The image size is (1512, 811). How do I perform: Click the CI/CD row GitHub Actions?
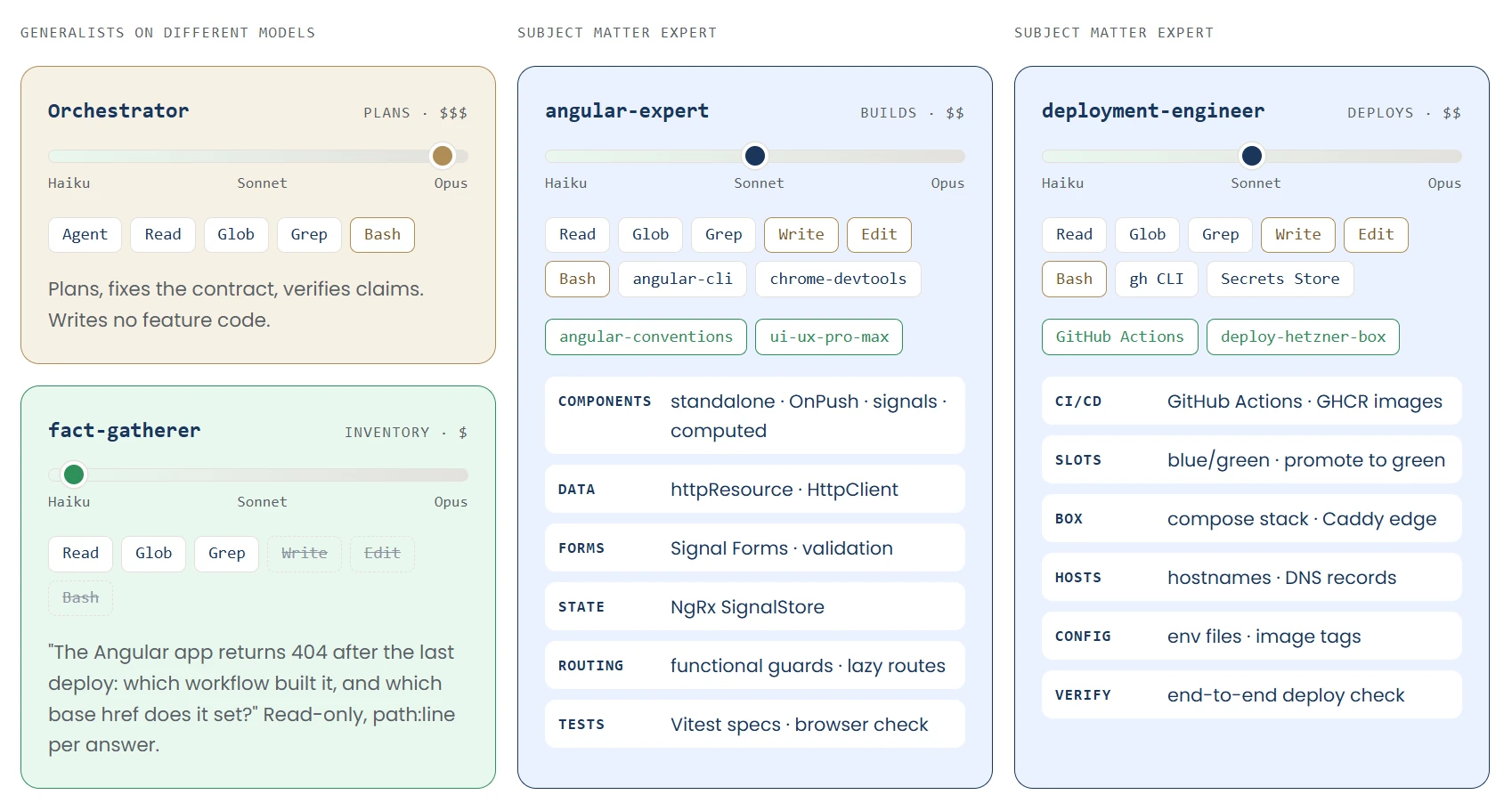point(1252,401)
